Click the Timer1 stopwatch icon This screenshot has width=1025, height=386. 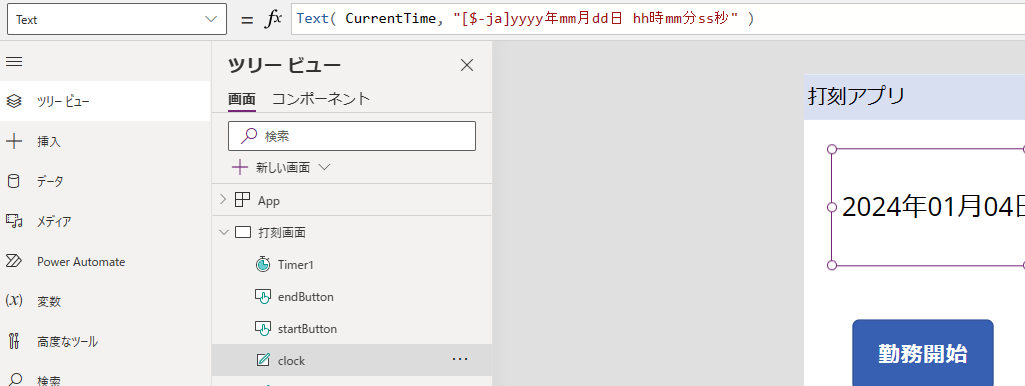pos(263,264)
